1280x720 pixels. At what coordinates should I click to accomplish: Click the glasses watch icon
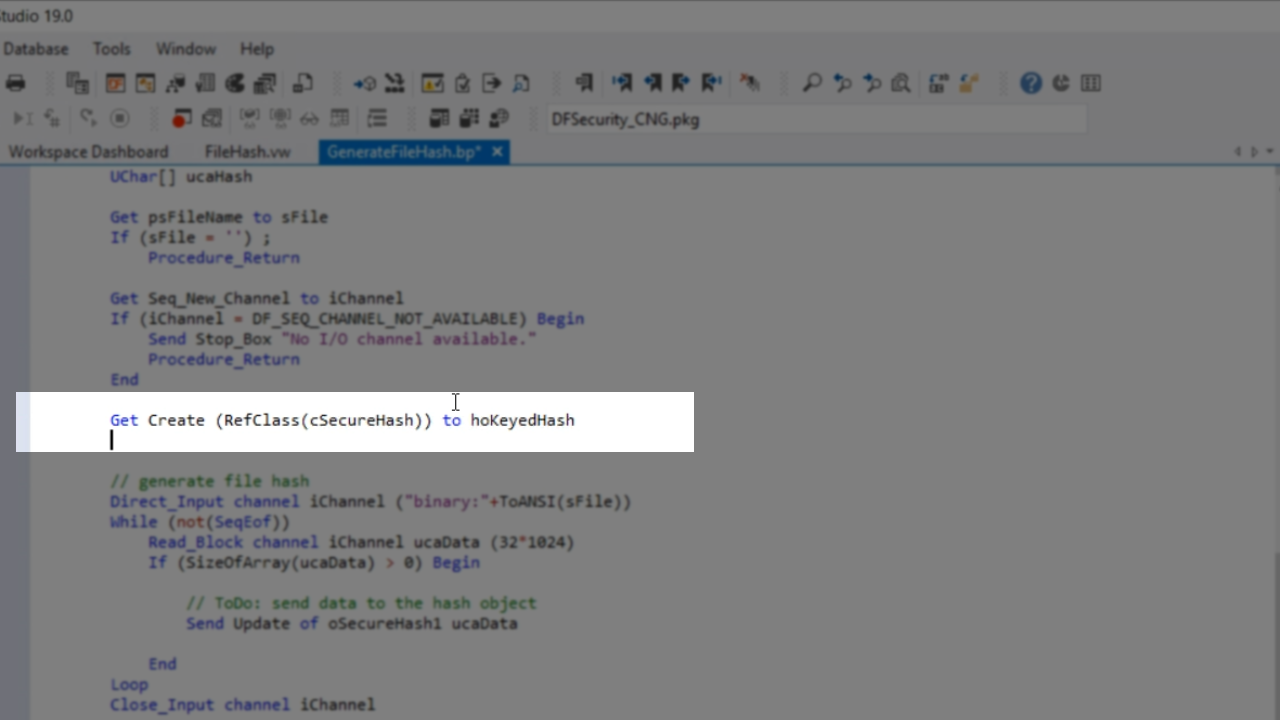click(x=310, y=119)
